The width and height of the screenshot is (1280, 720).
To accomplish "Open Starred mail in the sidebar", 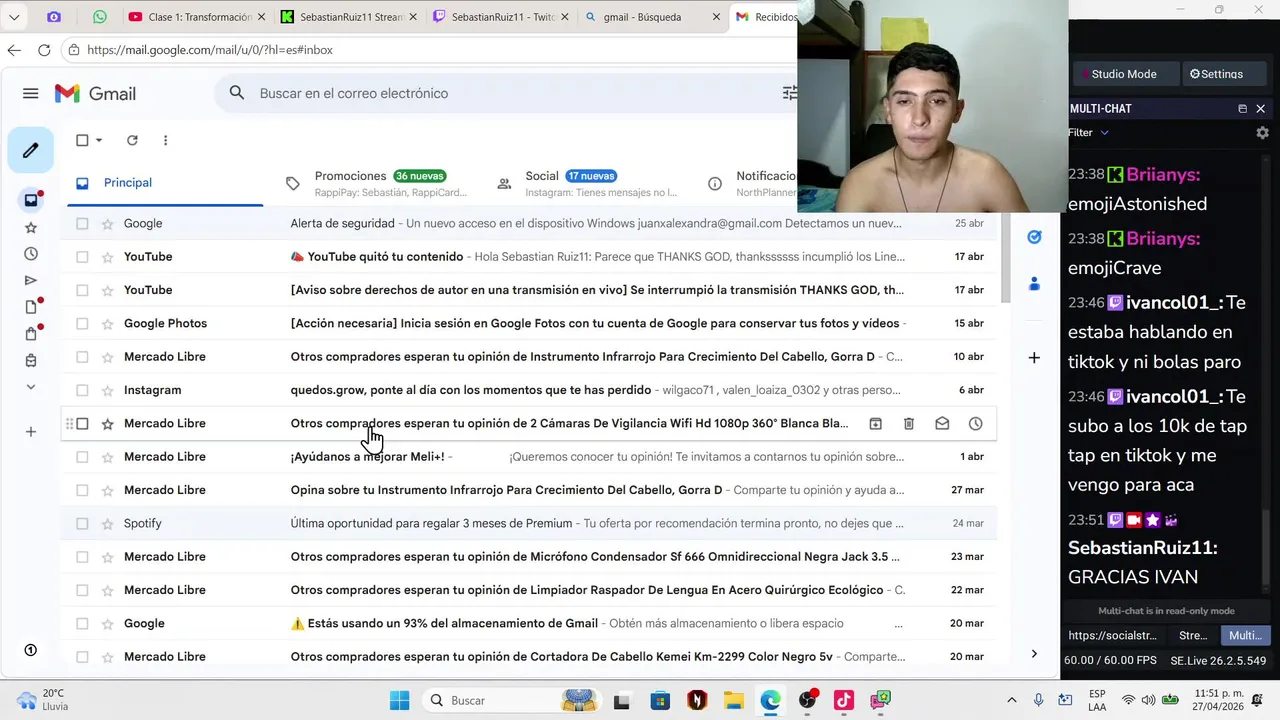I will tap(31, 228).
